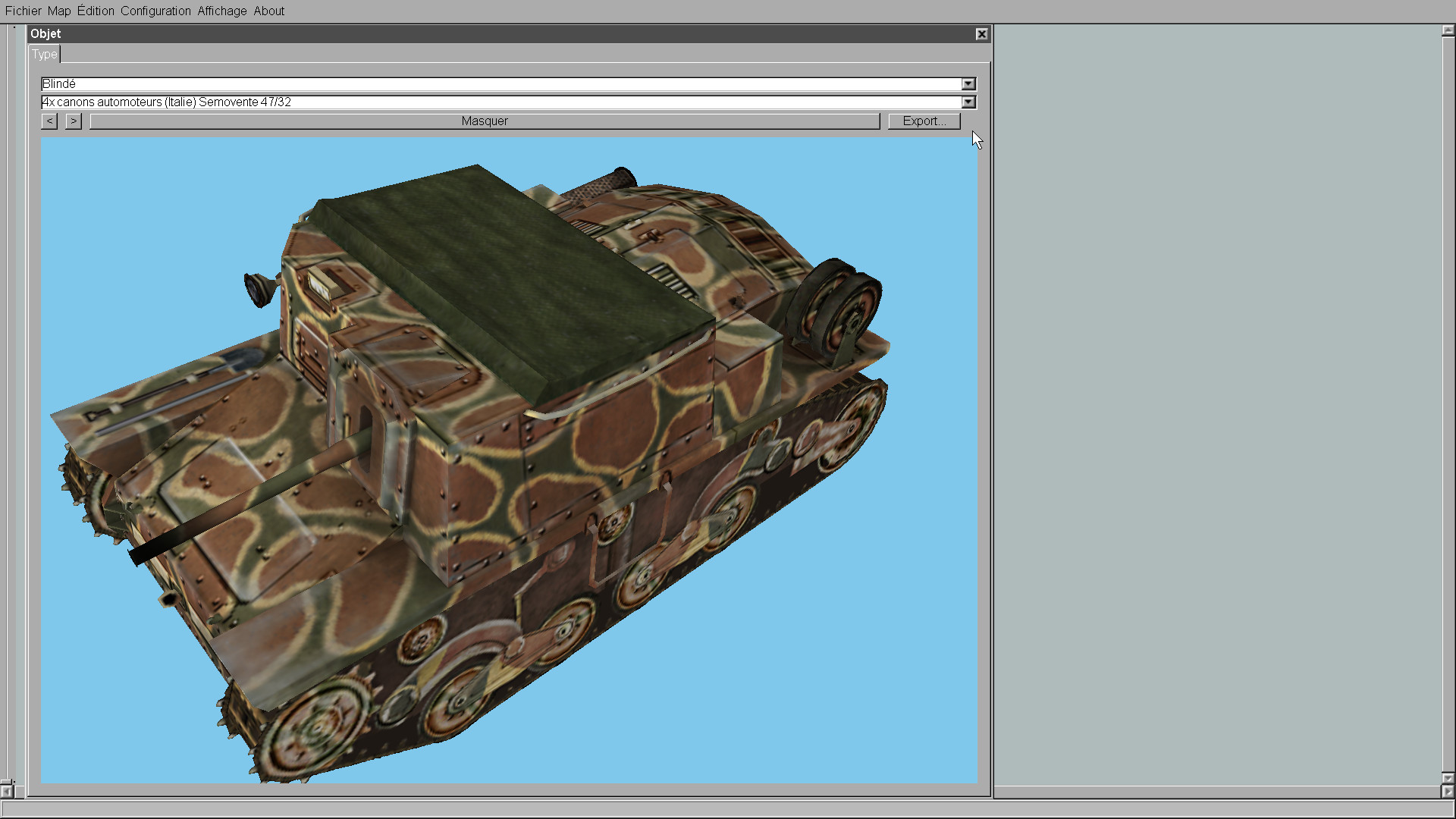Click the map scroll down arrow
This screenshot has height=819, width=1456.
[x=1448, y=778]
